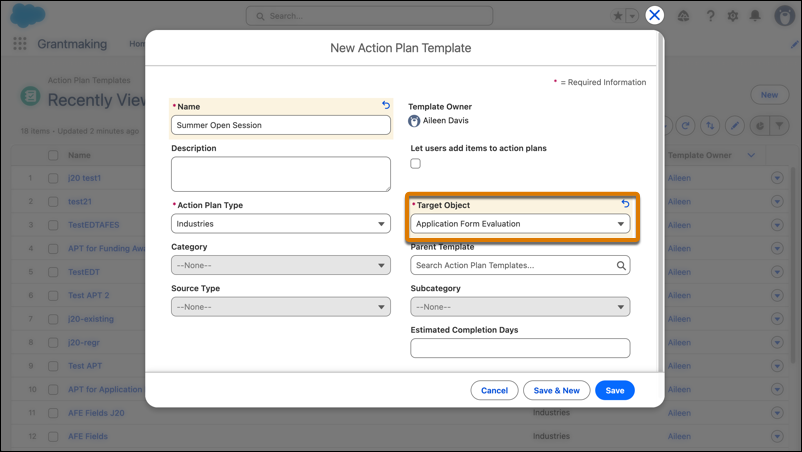Click the Save button
The width and height of the screenshot is (802, 452).
(615, 390)
